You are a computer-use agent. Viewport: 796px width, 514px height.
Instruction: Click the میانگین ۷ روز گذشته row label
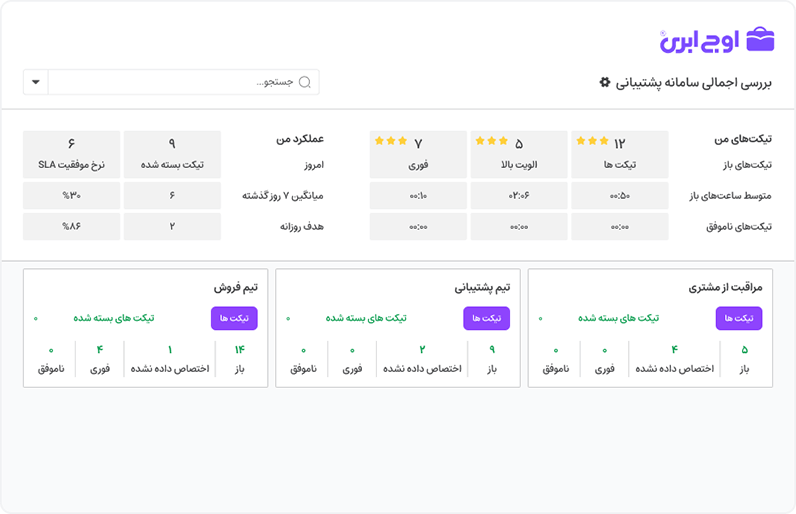[x=283, y=196]
